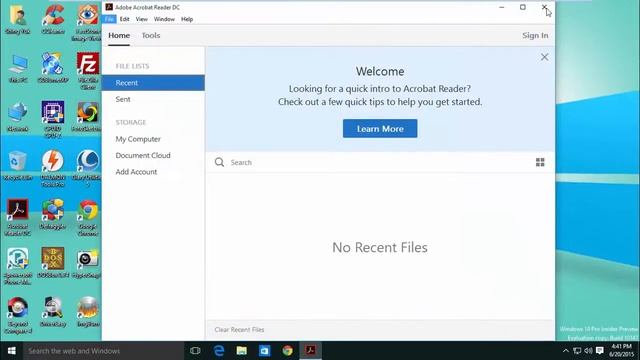Open the Windows Start menu

point(11,351)
